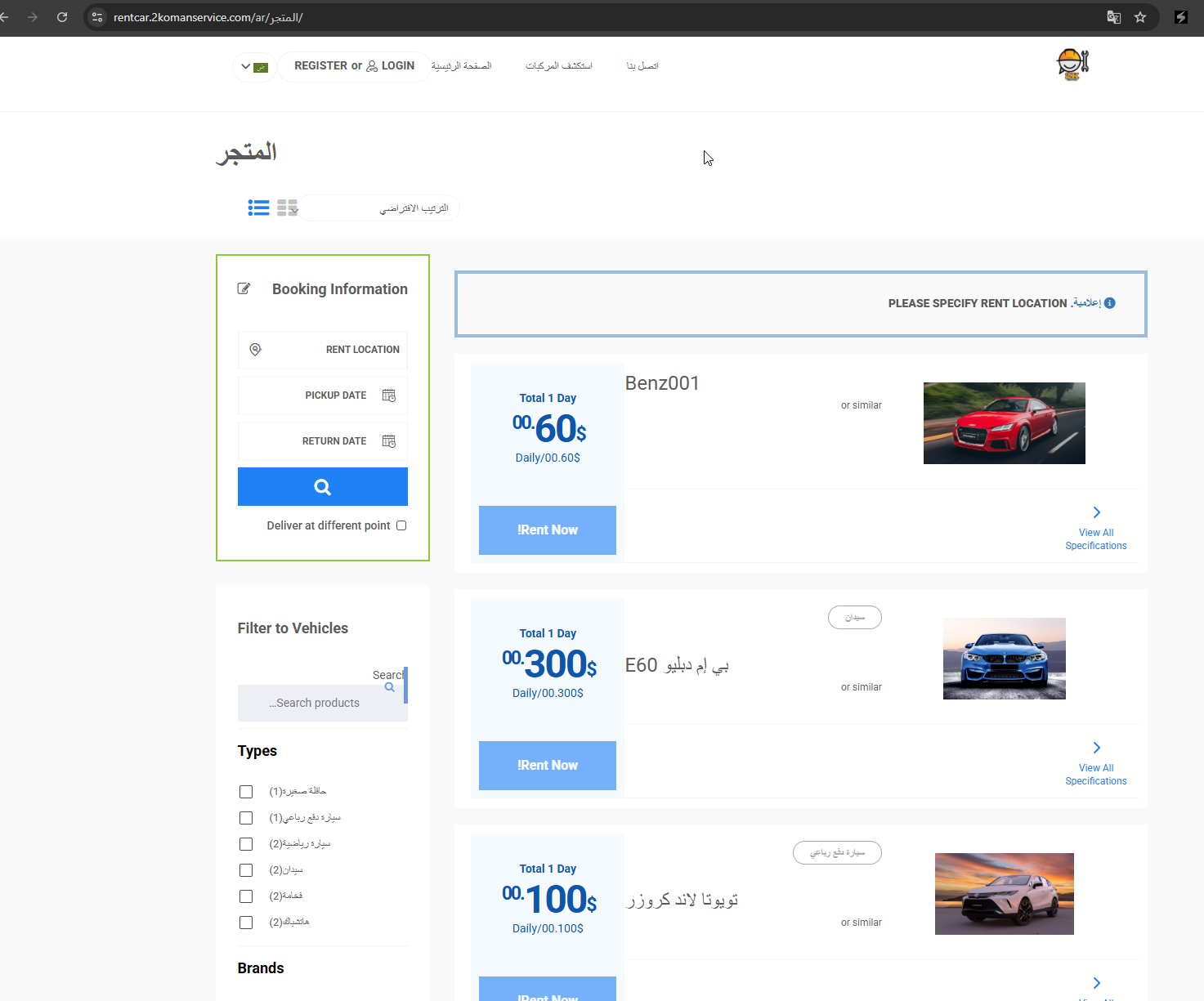This screenshot has width=1204, height=1001.
Task: Click the REGISTER or LOGIN button
Action: (354, 66)
